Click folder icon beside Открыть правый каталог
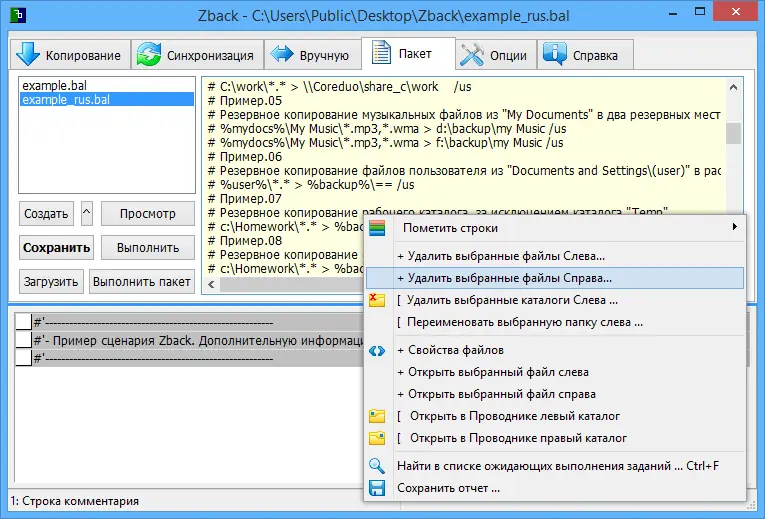The height and width of the screenshot is (519, 765). coord(377,438)
